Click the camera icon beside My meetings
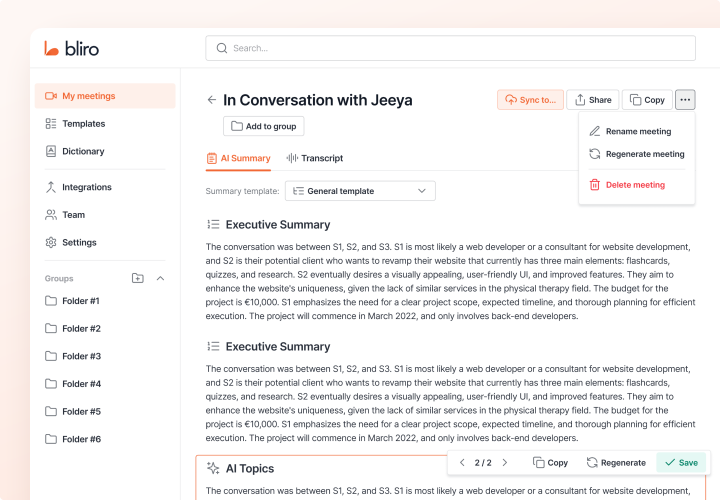The height and width of the screenshot is (500, 720). [51, 96]
